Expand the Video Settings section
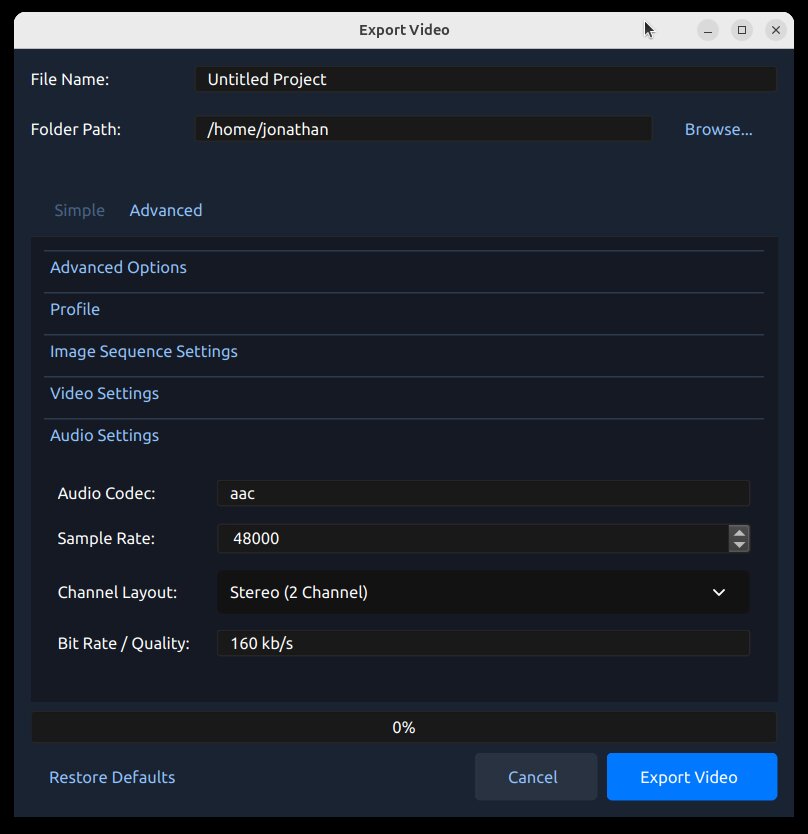 [x=104, y=394]
